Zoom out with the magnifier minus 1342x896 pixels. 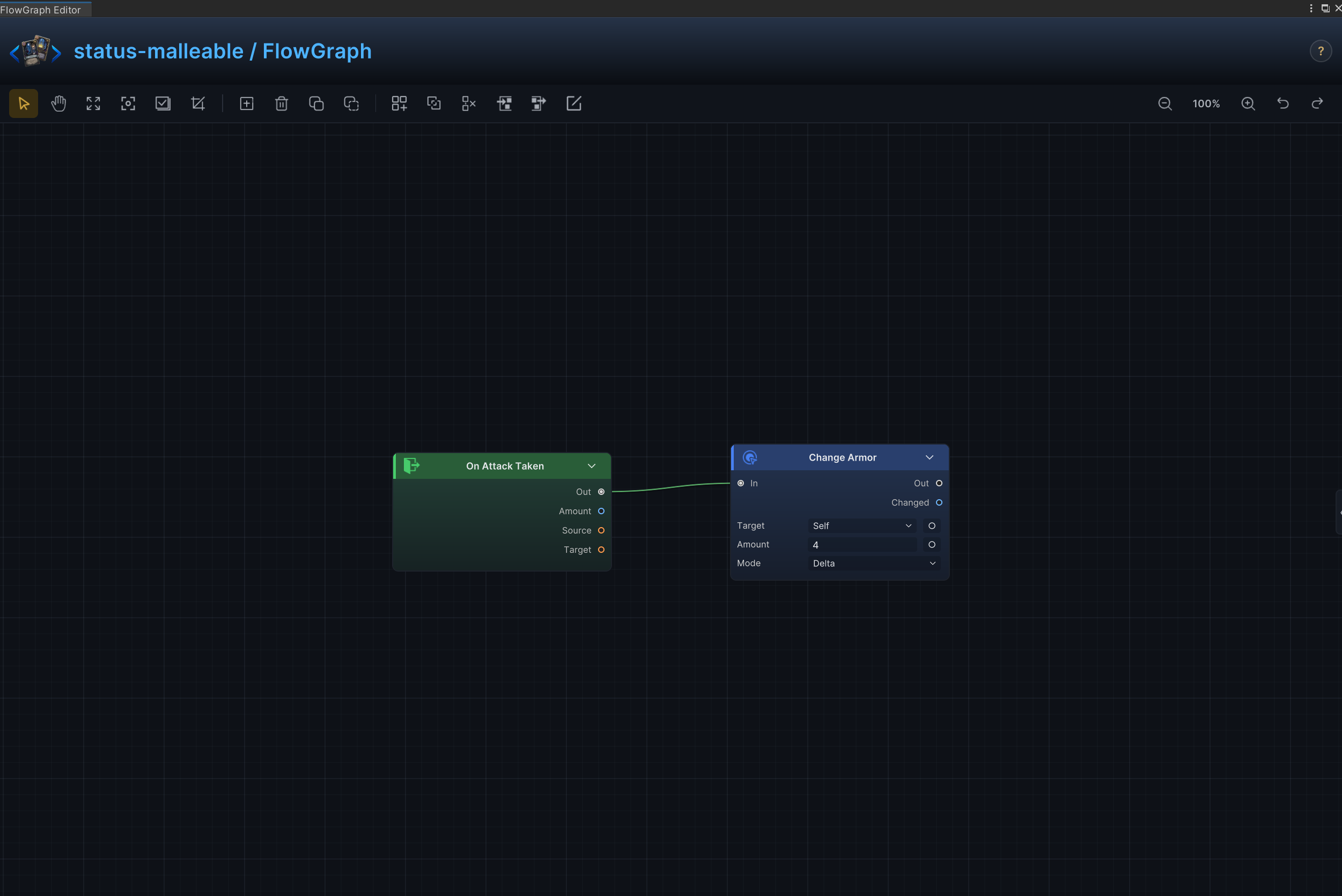(1165, 103)
